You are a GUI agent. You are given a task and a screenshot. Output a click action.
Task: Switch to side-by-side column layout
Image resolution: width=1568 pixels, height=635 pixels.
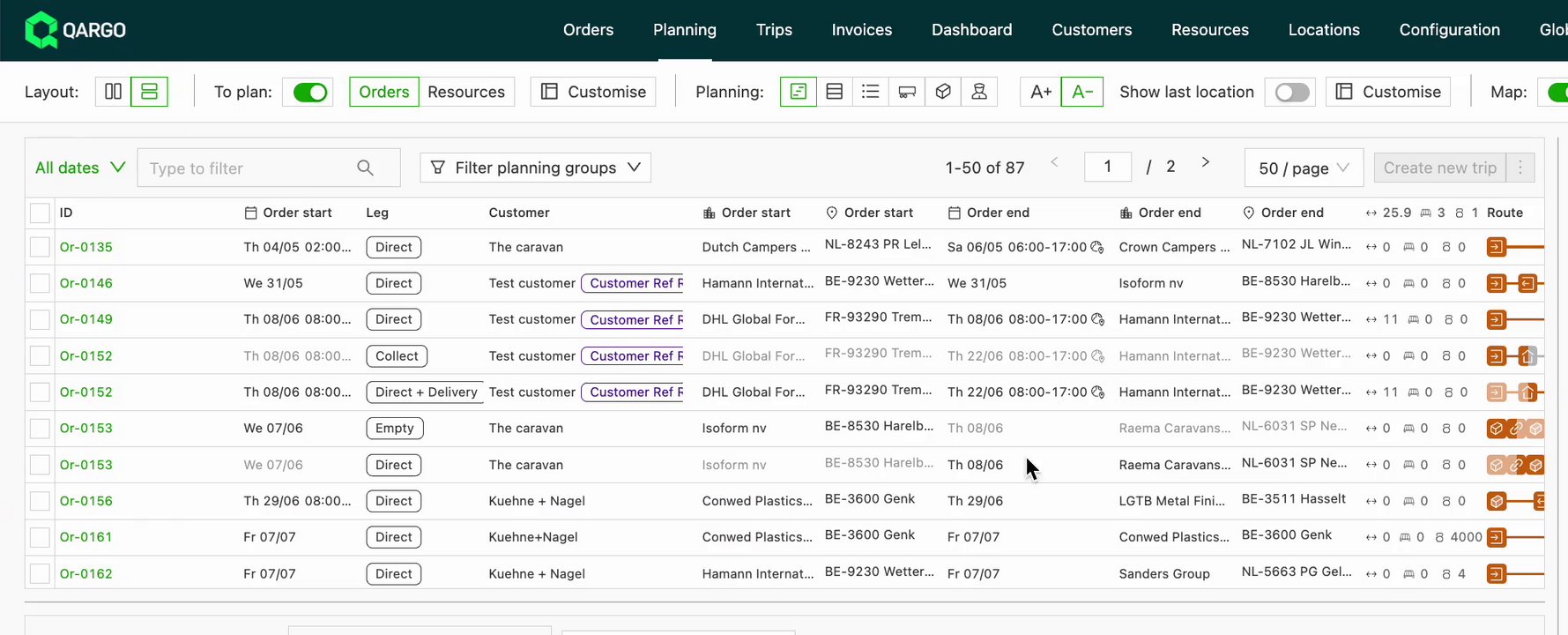113,92
